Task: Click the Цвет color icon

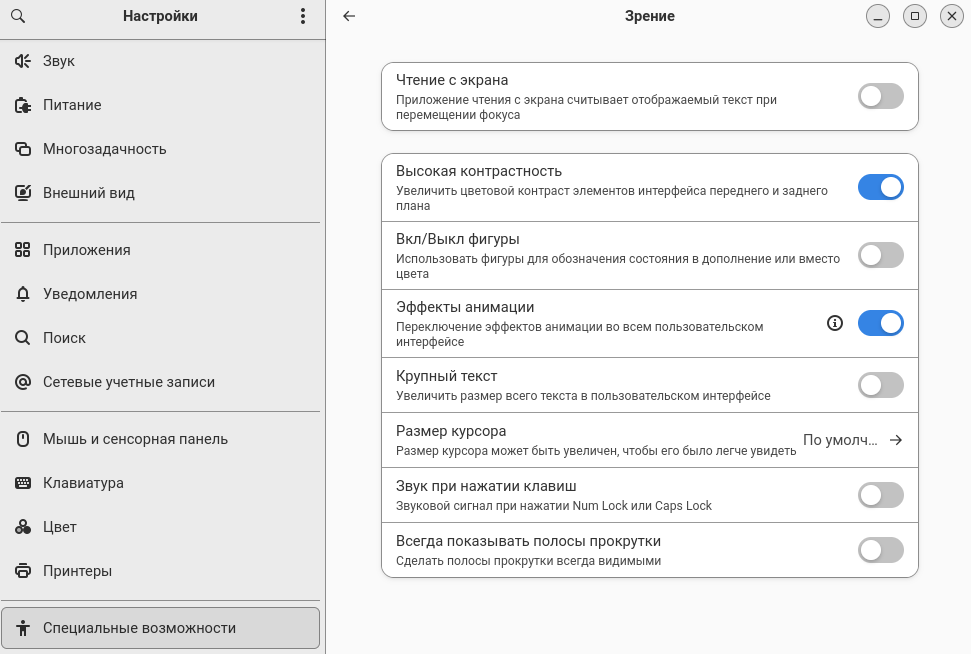Action: click(x=23, y=527)
